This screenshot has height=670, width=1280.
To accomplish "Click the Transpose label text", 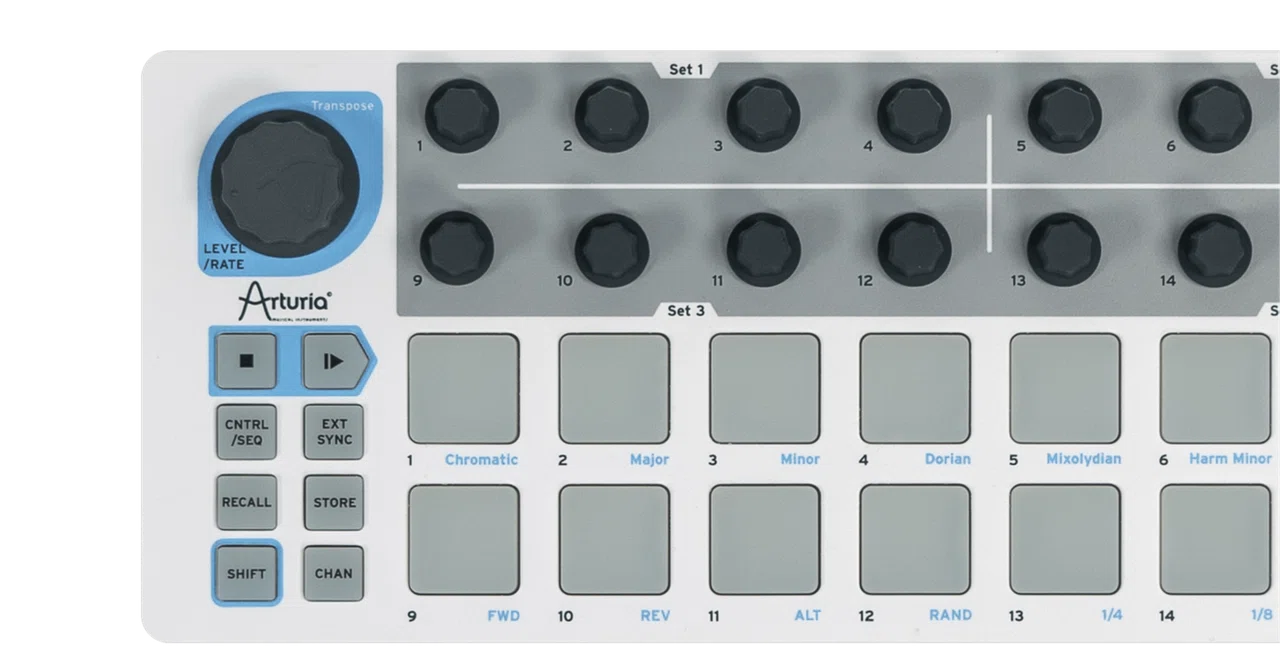I will pos(342,106).
